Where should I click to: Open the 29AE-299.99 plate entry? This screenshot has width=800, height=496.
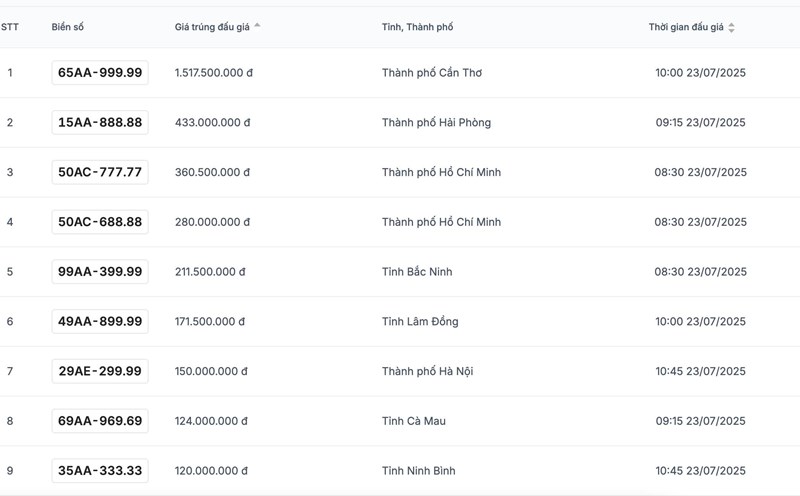coord(100,371)
